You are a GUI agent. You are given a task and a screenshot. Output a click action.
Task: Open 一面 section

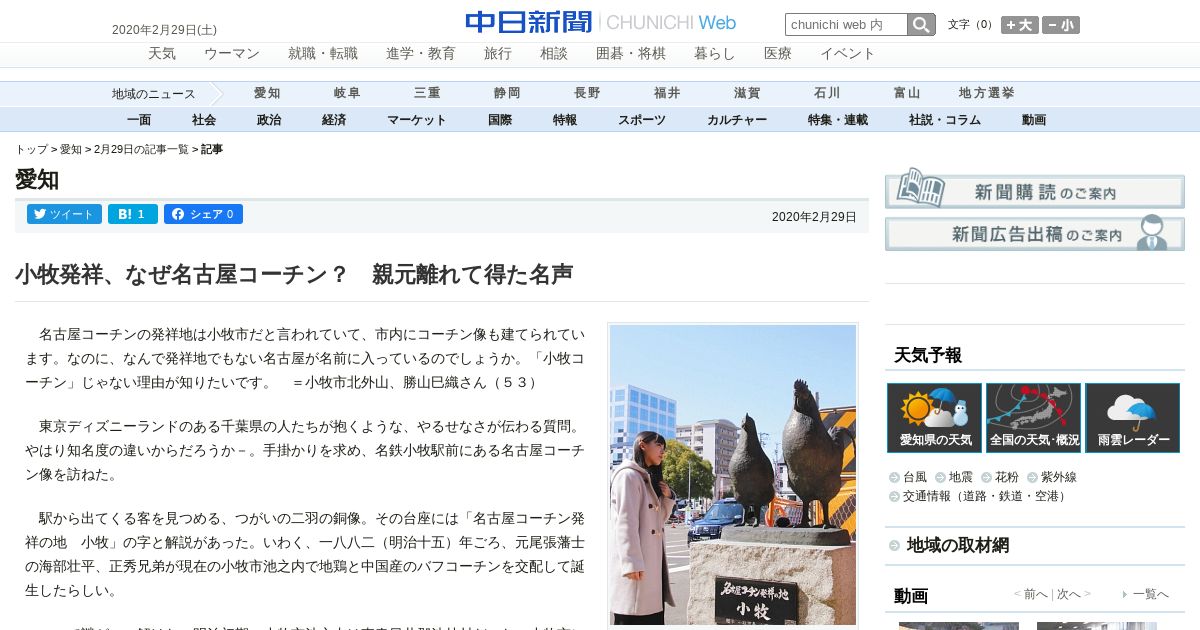click(139, 120)
